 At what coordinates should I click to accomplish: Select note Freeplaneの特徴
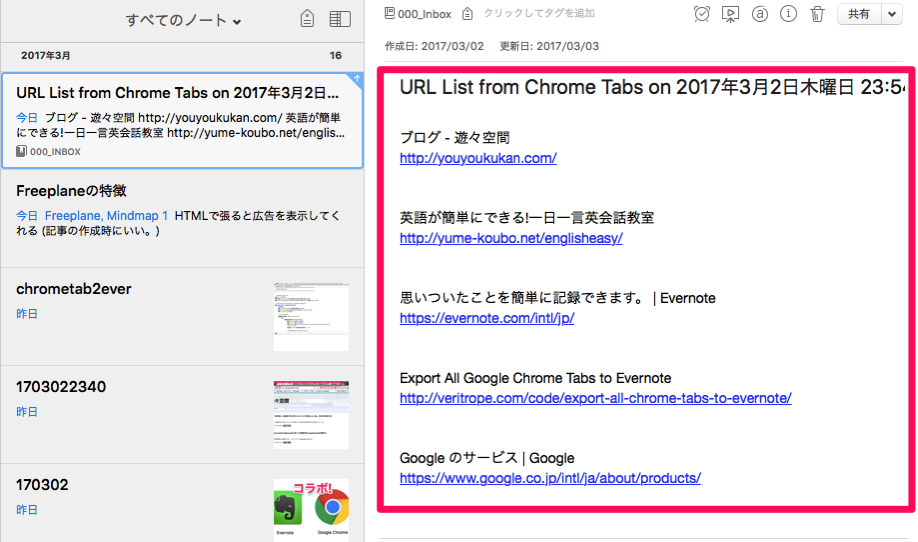(x=182, y=218)
